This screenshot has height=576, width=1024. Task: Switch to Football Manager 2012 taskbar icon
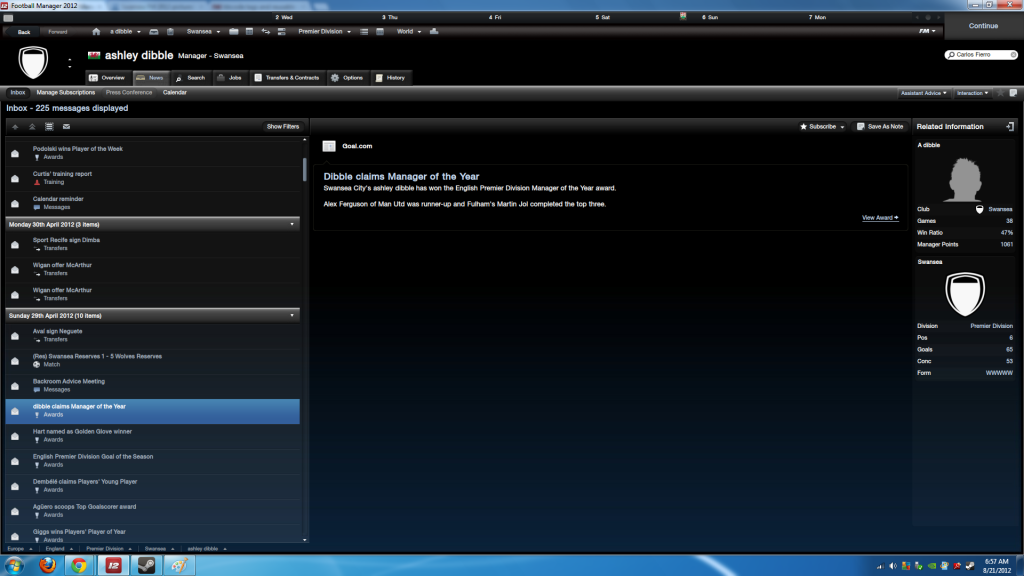(x=114, y=565)
